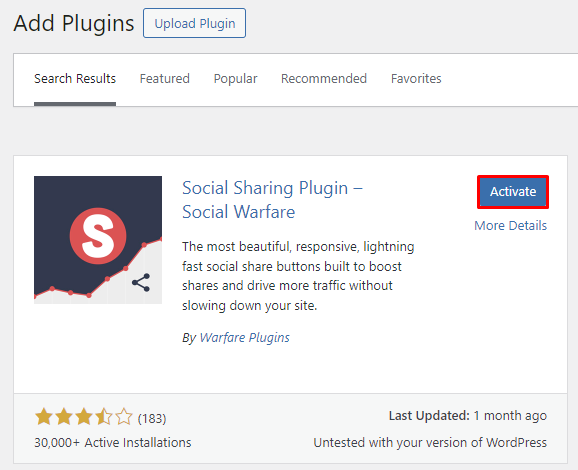Switch to the Search Results tab
Screen dimensions: 578x470
coord(75,79)
